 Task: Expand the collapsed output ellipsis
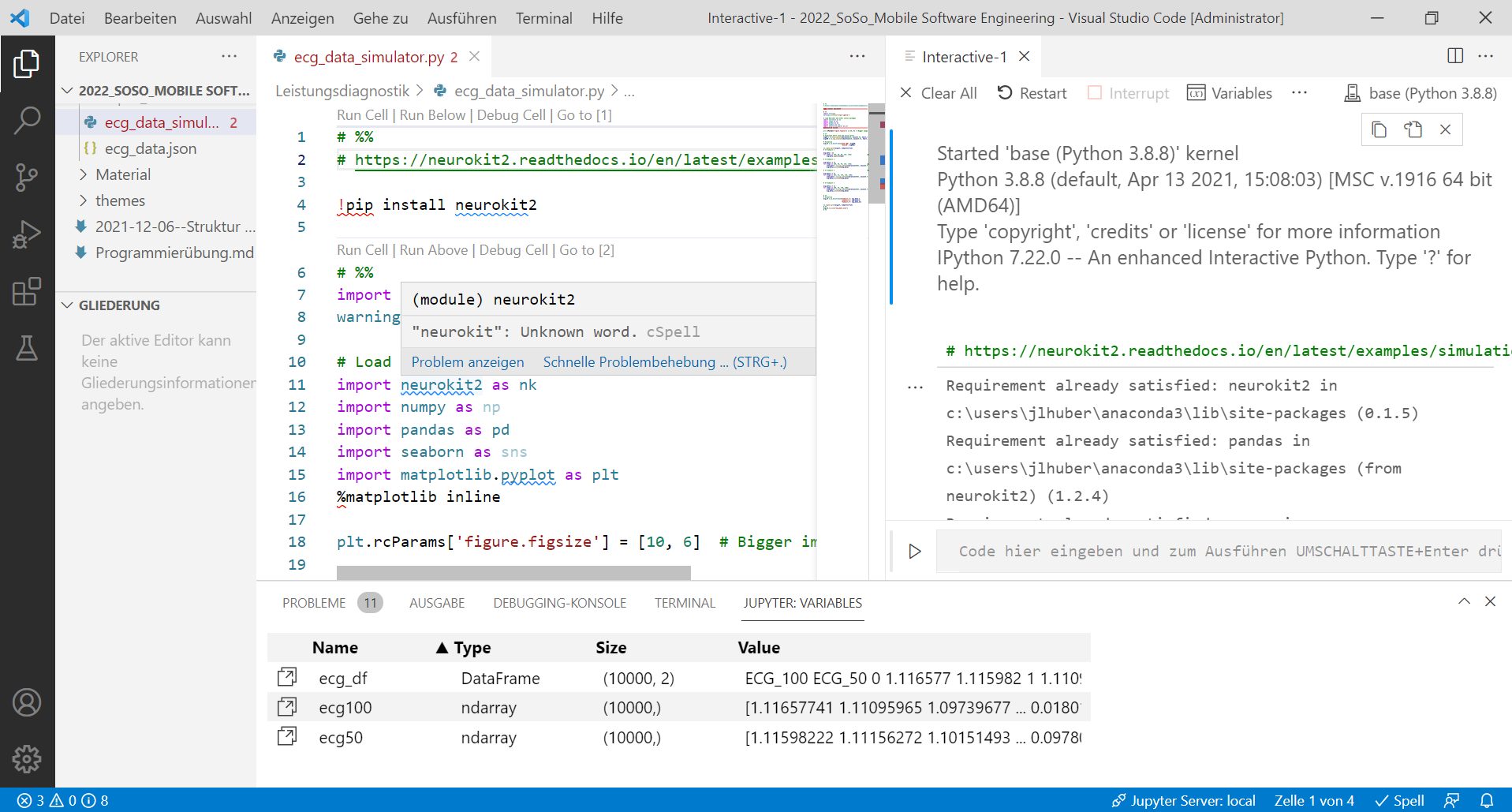point(915,387)
